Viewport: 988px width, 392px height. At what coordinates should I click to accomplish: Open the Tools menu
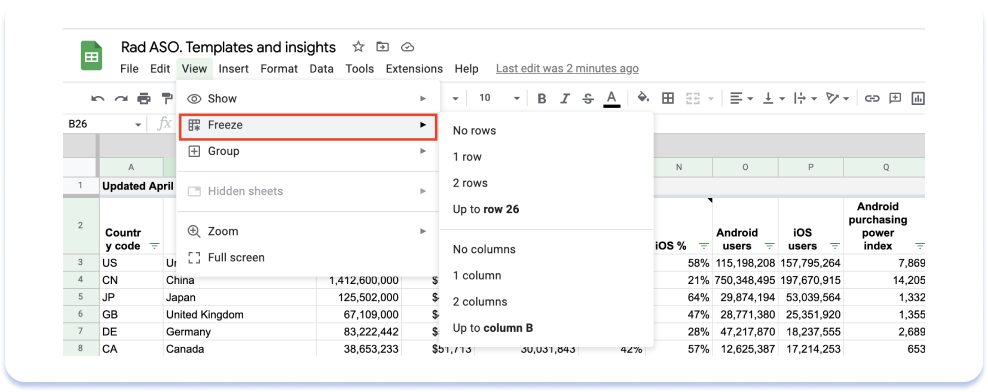click(x=360, y=69)
